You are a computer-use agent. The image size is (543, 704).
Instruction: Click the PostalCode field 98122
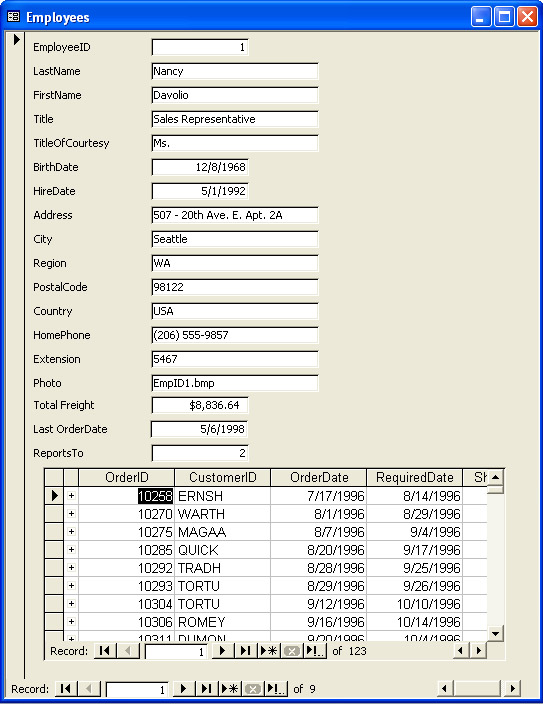(235, 287)
